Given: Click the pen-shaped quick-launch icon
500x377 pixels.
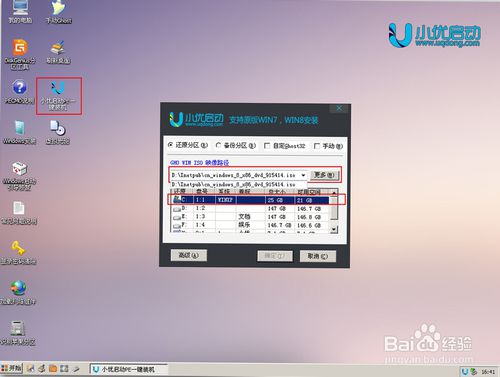Looking at the screenshot, I should point(76,369).
